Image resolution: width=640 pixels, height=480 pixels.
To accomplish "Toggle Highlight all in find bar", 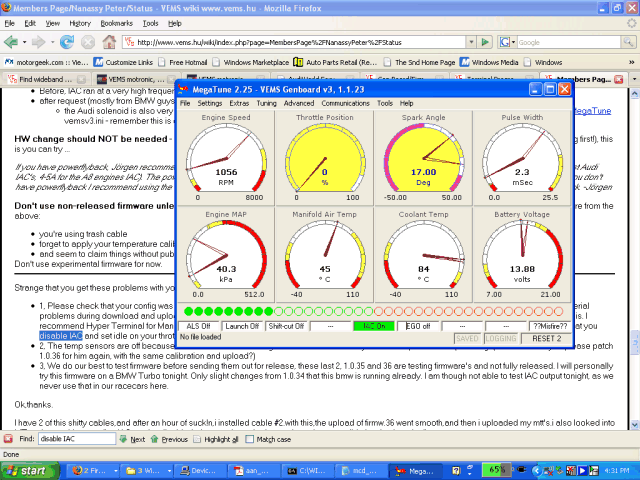I will coord(216,439).
